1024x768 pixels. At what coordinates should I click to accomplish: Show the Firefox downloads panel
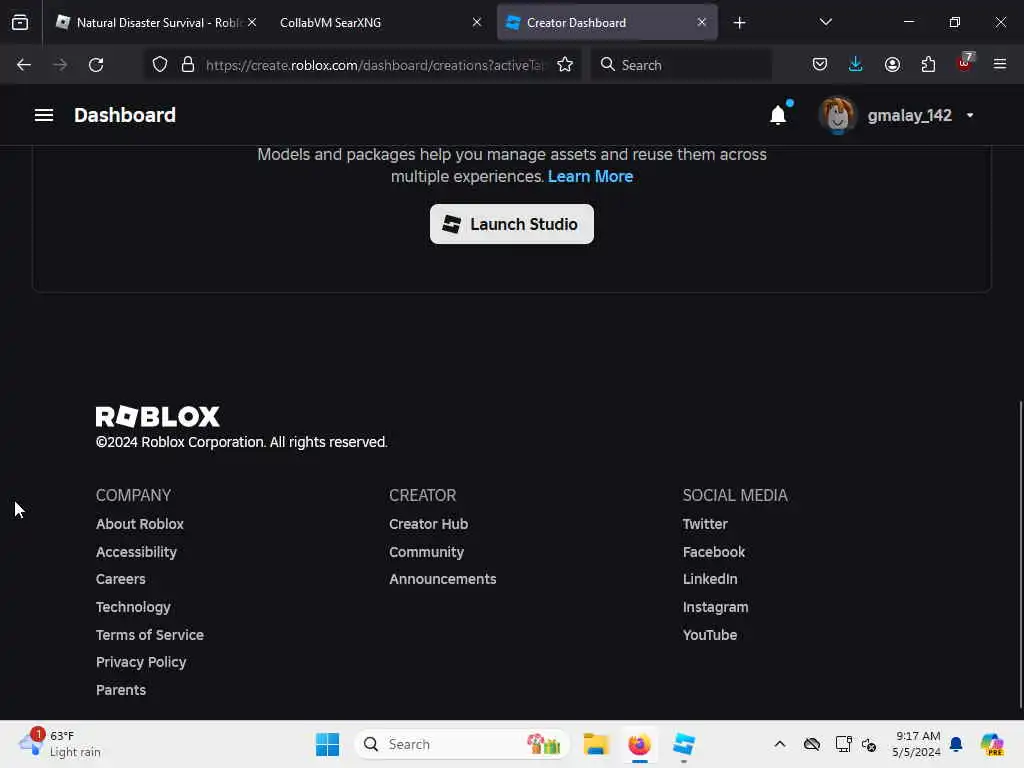pyautogui.click(x=856, y=65)
